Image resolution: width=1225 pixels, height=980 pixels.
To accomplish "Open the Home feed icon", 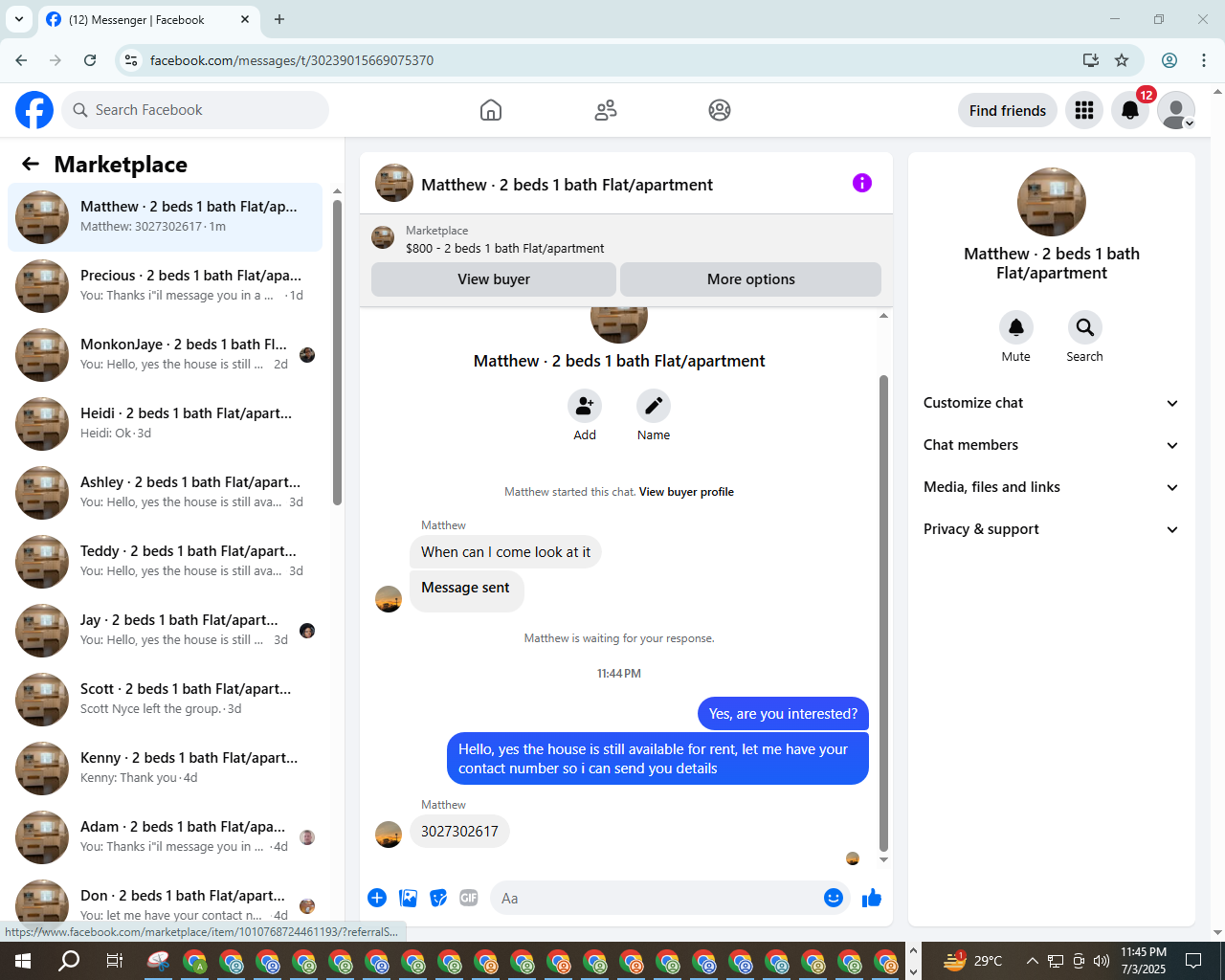I will pos(491,110).
